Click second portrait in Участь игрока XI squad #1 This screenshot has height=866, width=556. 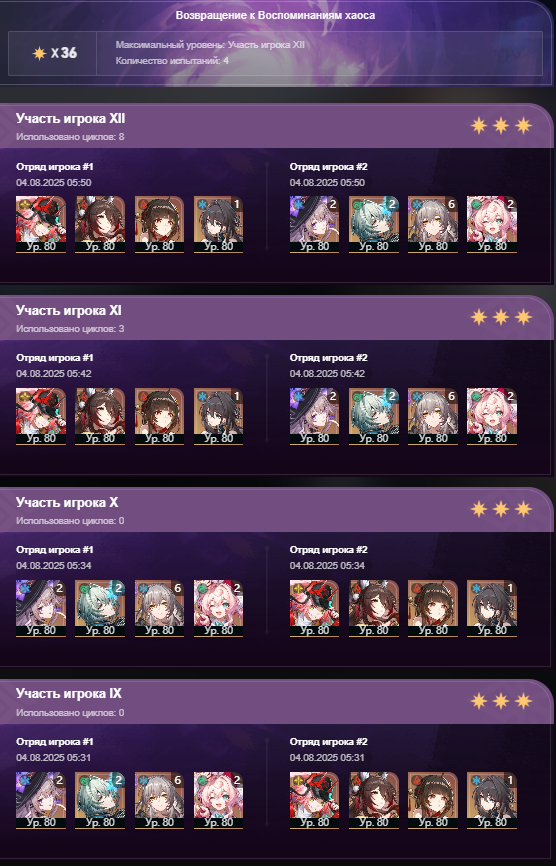[100, 416]
